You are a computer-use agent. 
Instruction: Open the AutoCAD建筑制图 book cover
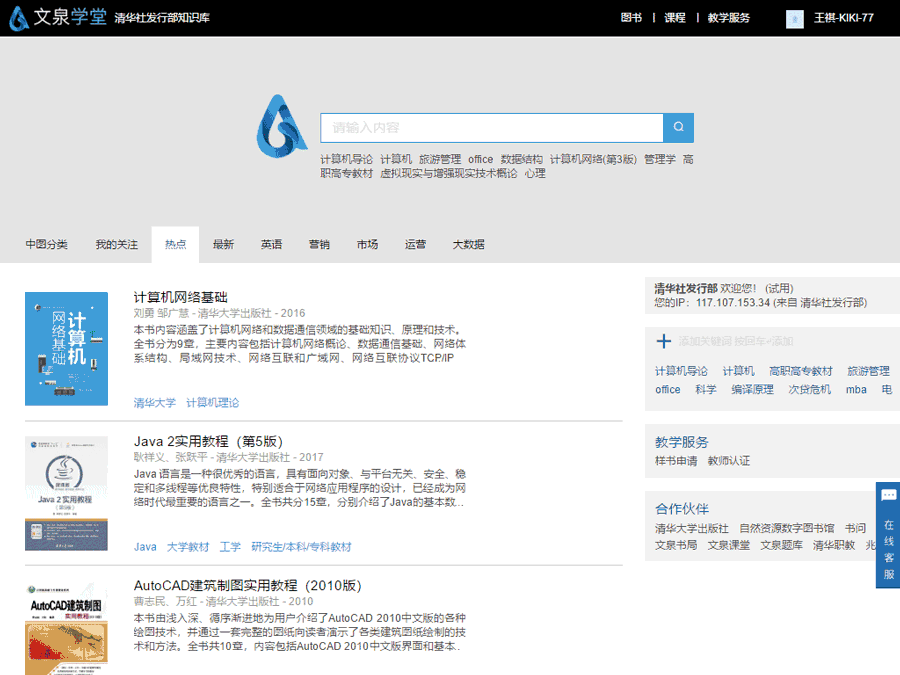(x=67, y=628)
